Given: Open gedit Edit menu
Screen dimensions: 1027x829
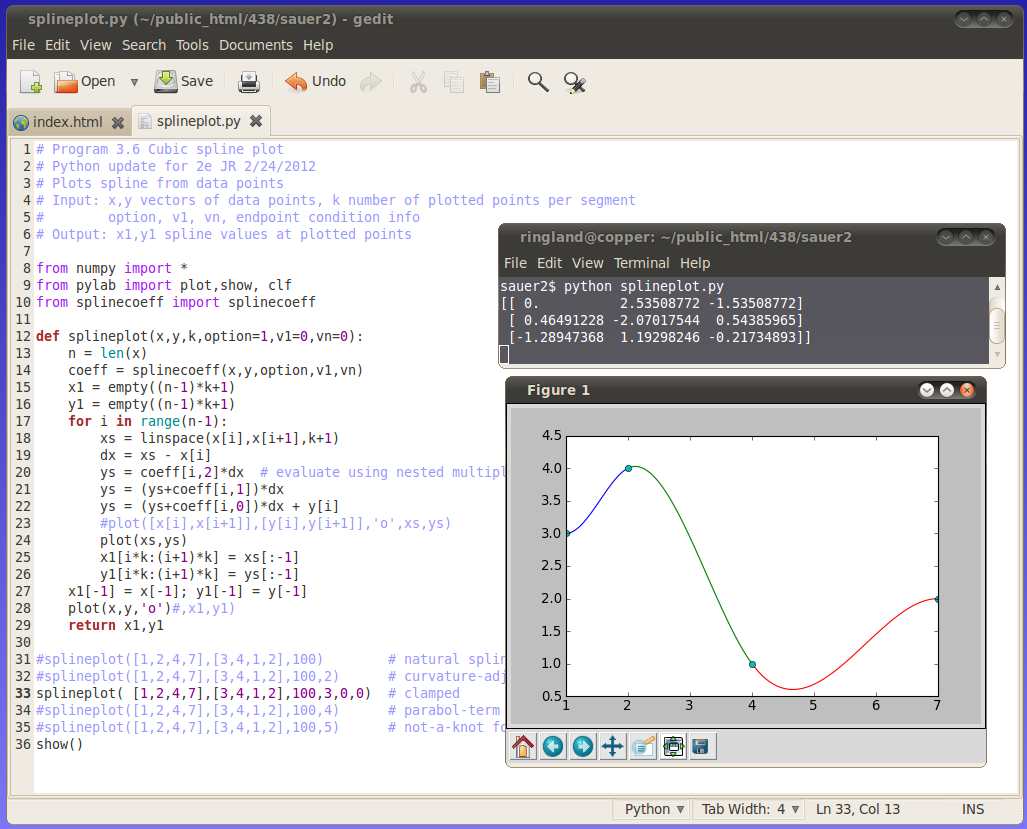Looking at the screenshot, I should [58, 45].
